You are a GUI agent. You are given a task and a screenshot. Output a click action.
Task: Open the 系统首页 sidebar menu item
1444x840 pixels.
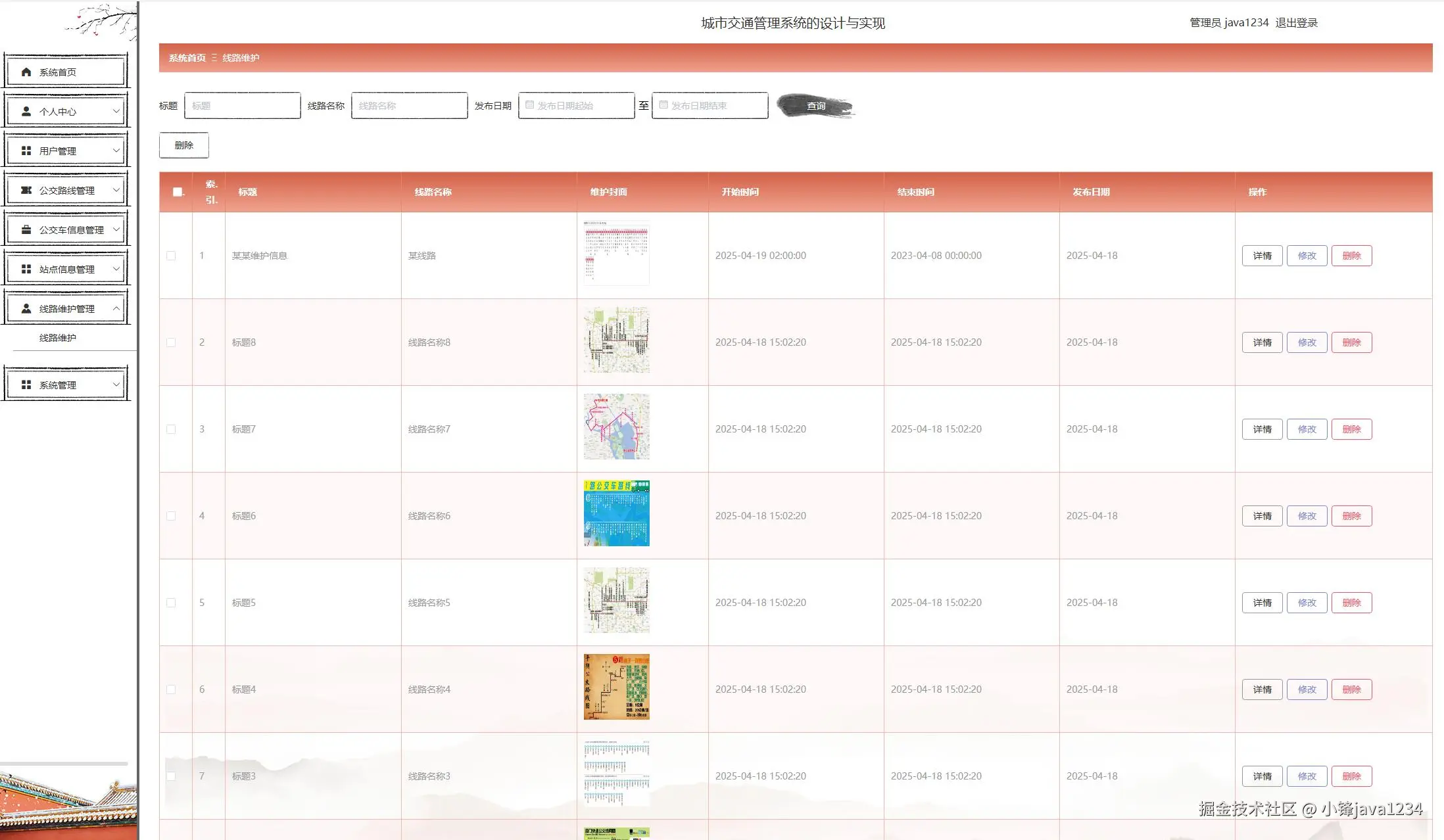tap(66, 72)
